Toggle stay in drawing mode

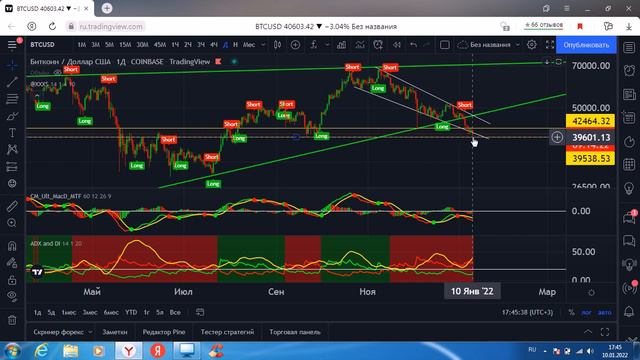pos(12,263)
